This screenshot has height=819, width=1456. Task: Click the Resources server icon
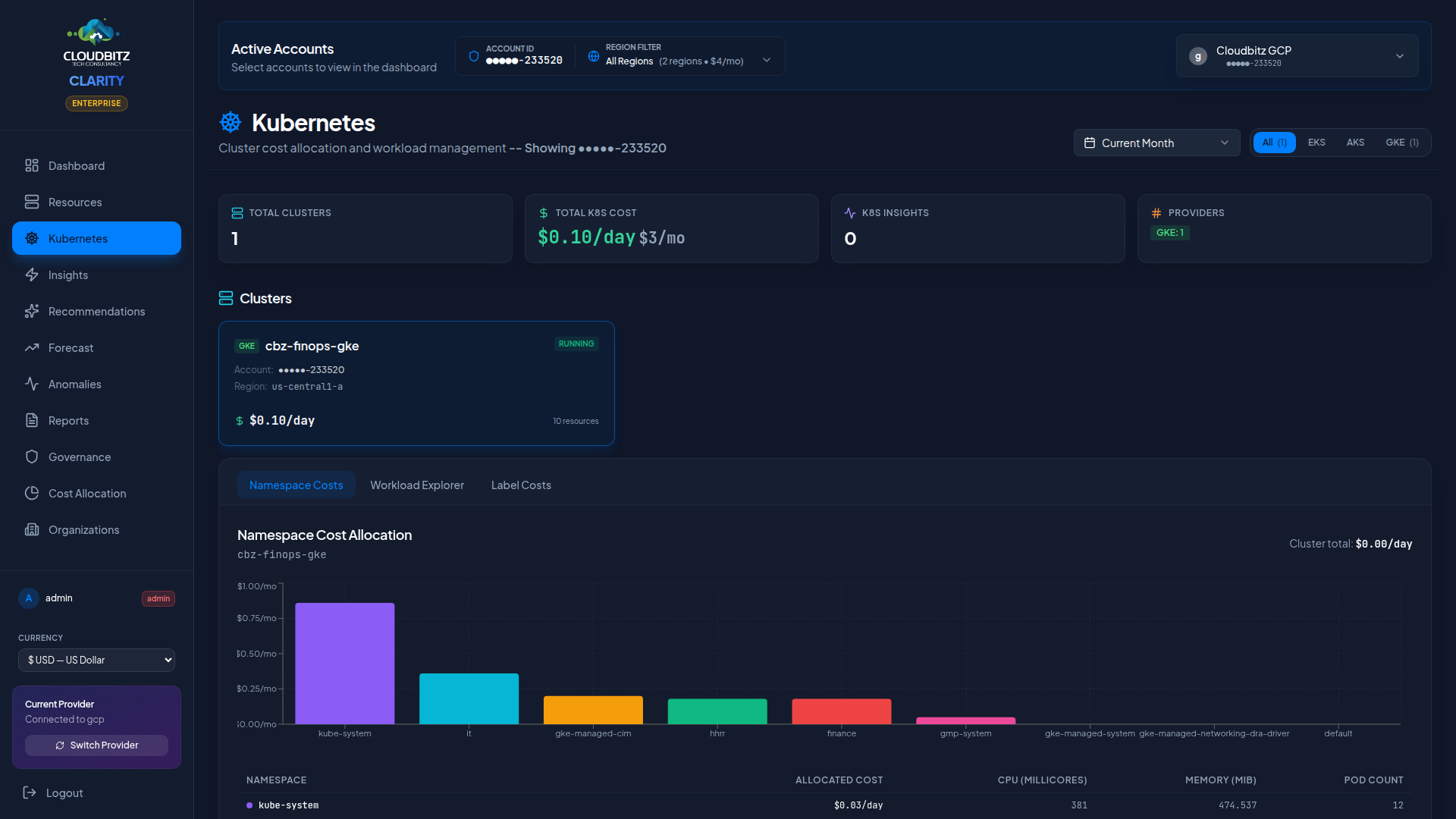pyautogui.click(x=32, y=202)
